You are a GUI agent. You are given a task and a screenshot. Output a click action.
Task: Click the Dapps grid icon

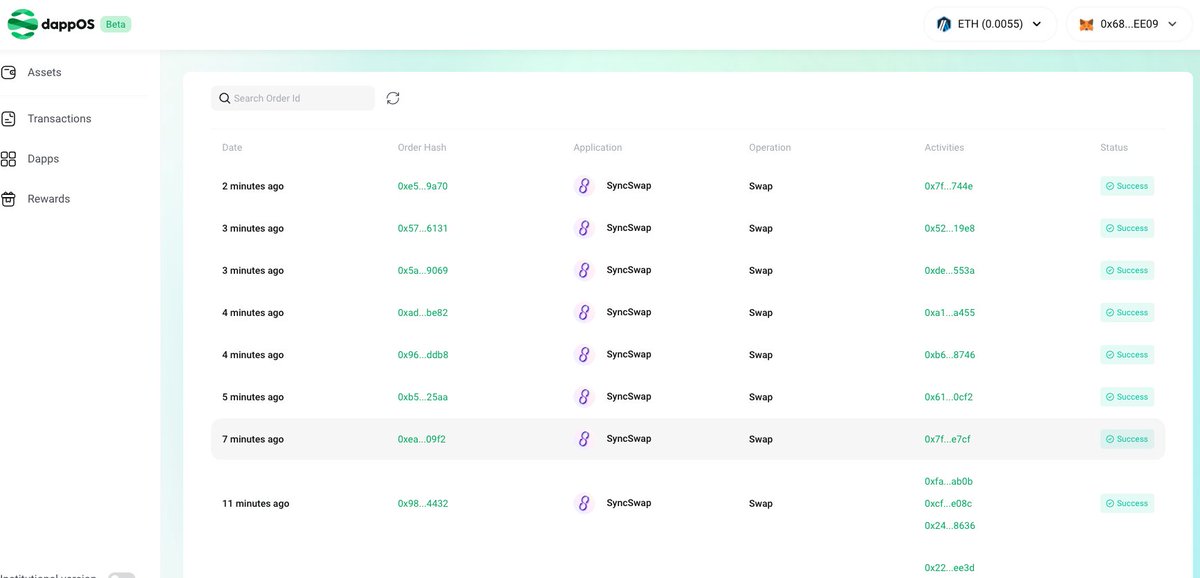click(9, 159)
